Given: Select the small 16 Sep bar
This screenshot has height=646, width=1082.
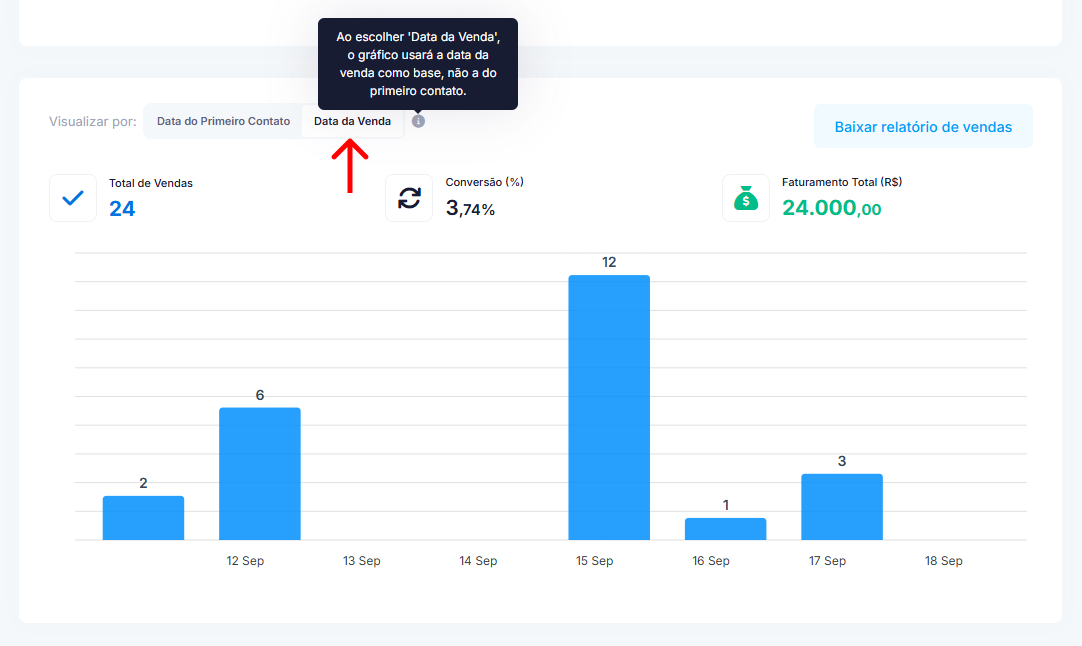Looking at the screenshot, I should 725,529.
